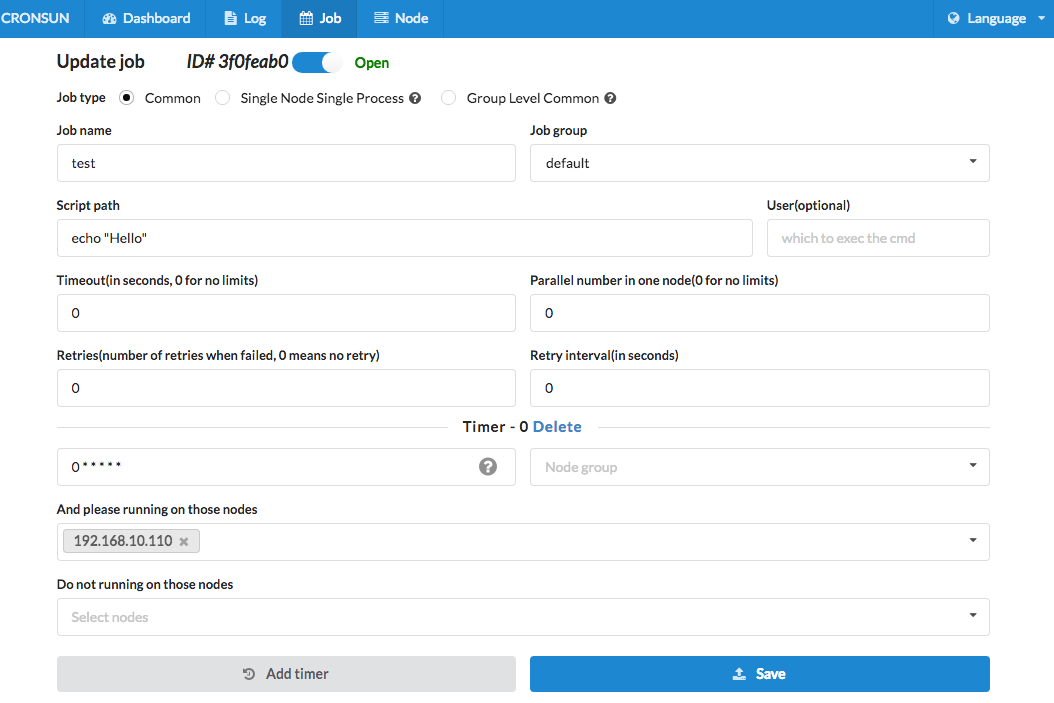This screenshot has height=703, width=1054.
Task: Toggle the job Open switch
Action: click(317, 62)
